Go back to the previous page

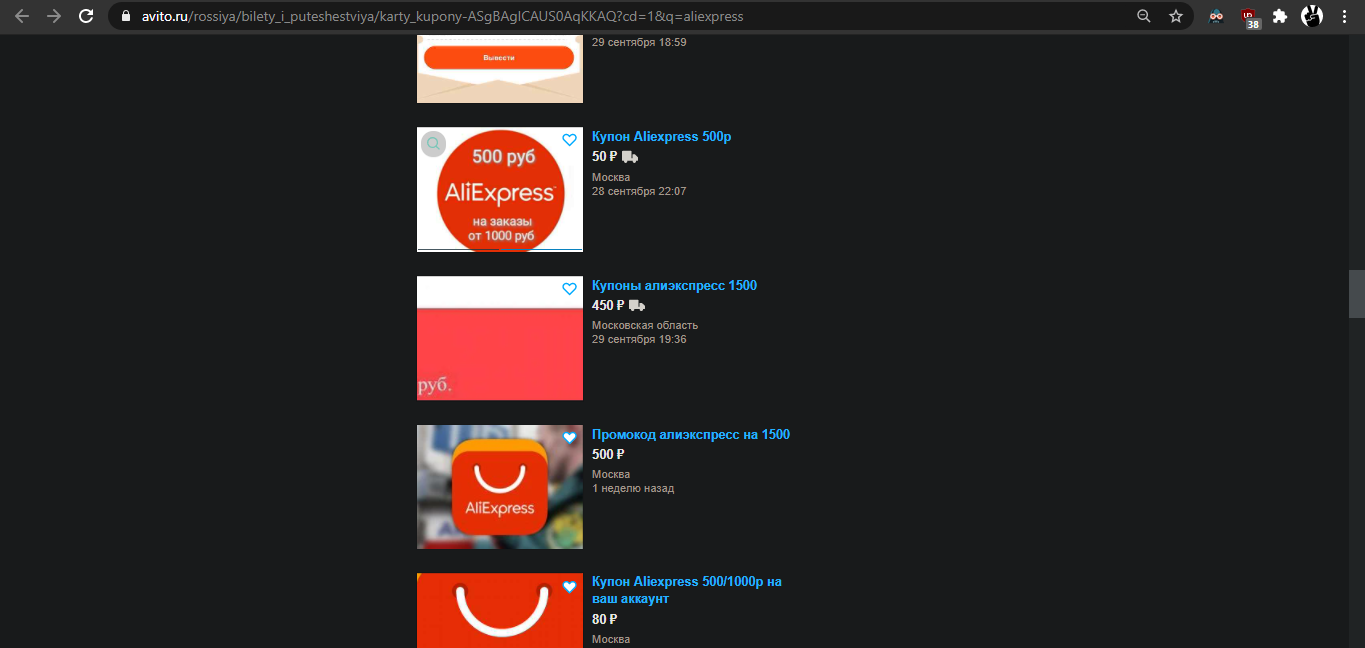point(22,16)
